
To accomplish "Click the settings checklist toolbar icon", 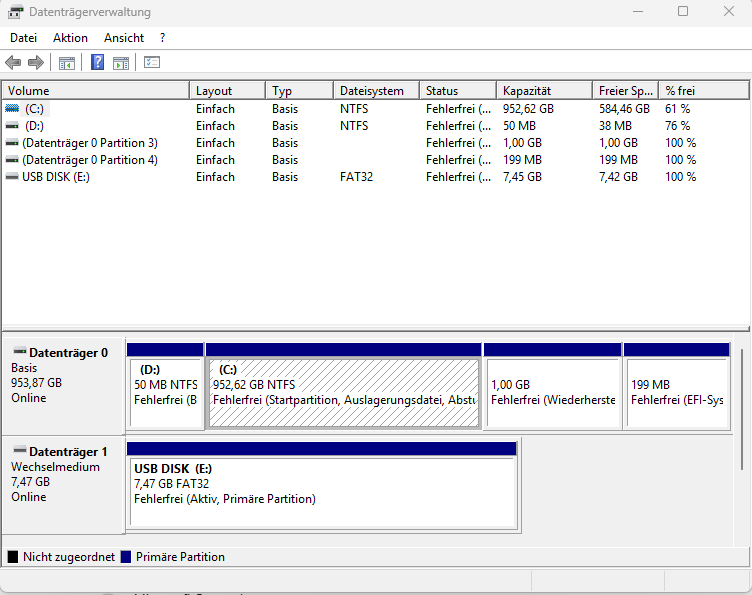I will 152,62.
